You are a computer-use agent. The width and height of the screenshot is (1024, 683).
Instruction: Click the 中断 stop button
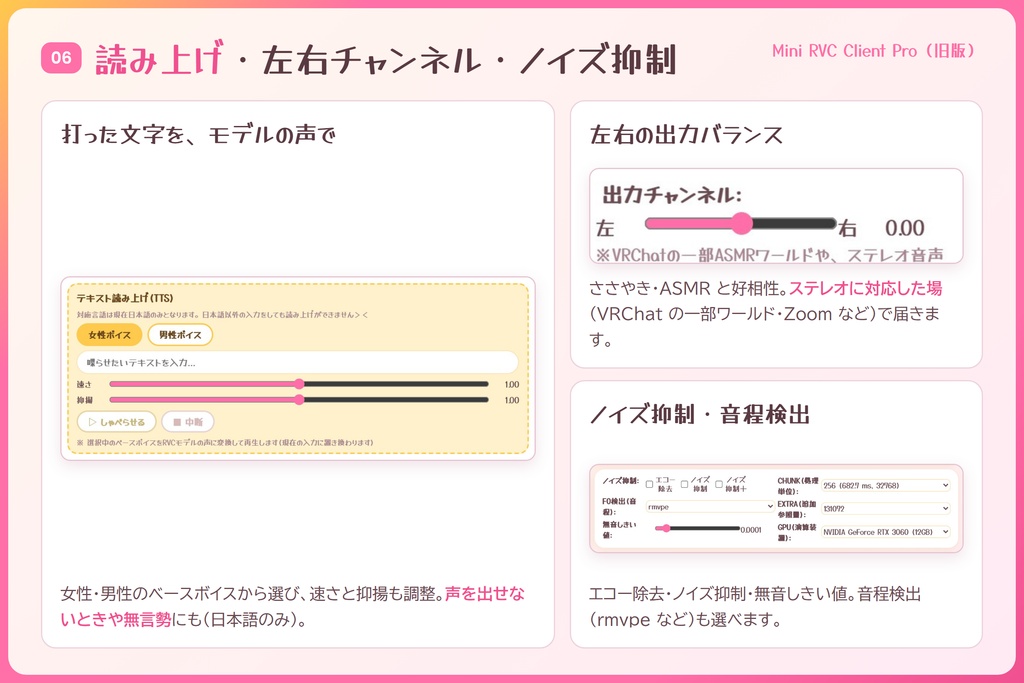click(188, 422)
